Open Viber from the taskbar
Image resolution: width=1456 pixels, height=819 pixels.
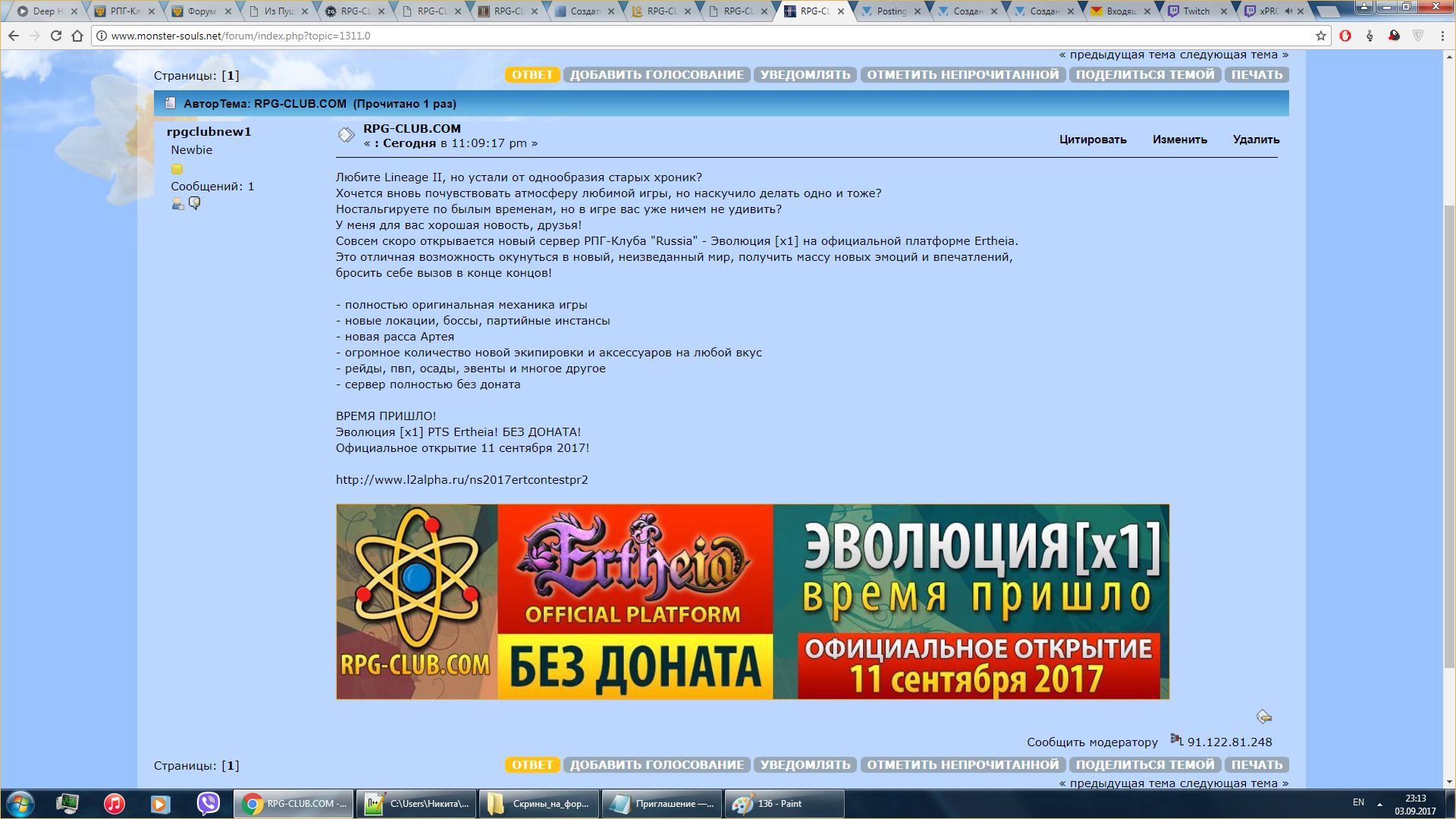[208, 804]
